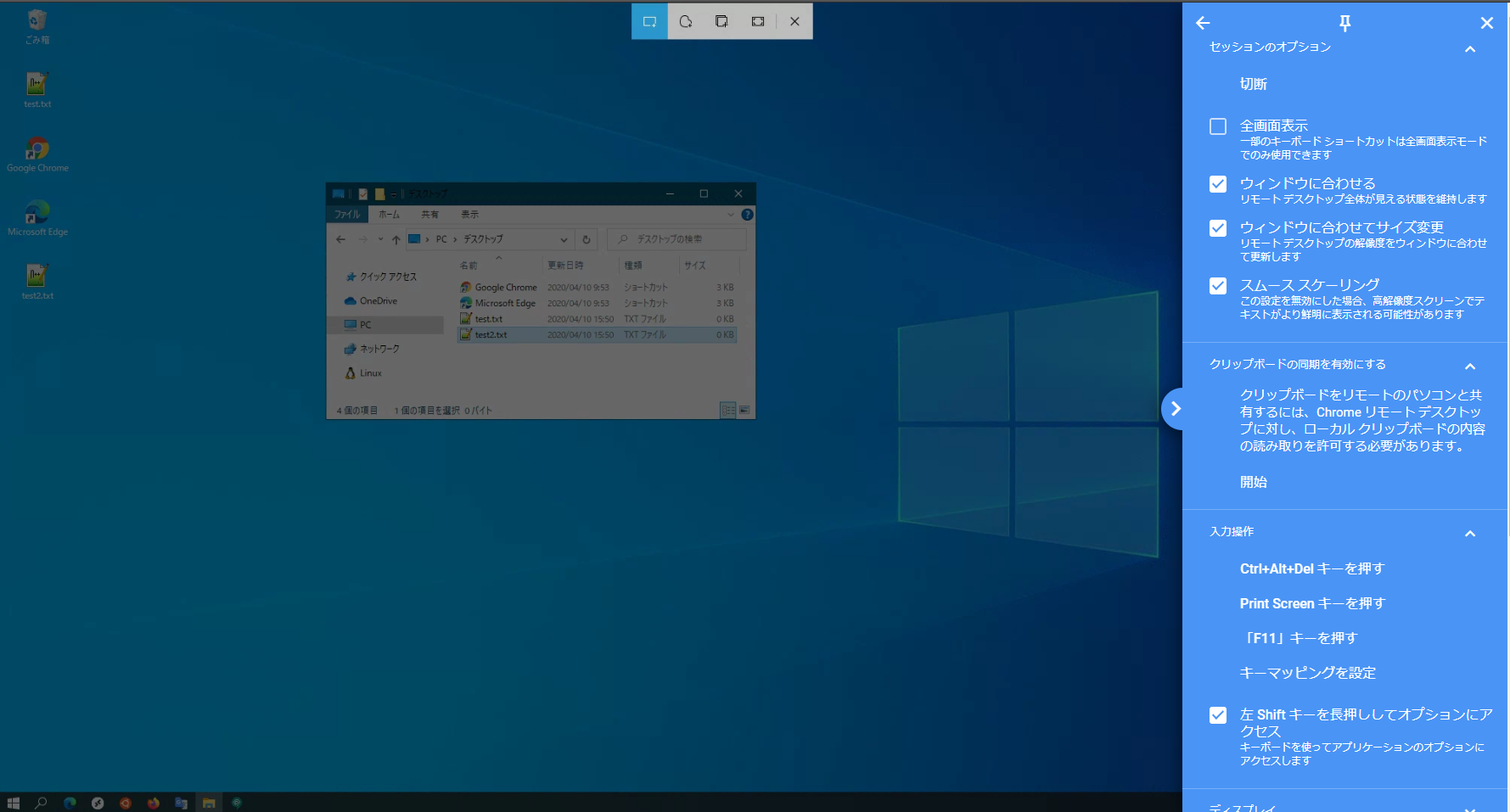1510x812 pixels.
Task: Go up one folder level in Explorer
Action: pyautogui.click(x=396, y=239)
